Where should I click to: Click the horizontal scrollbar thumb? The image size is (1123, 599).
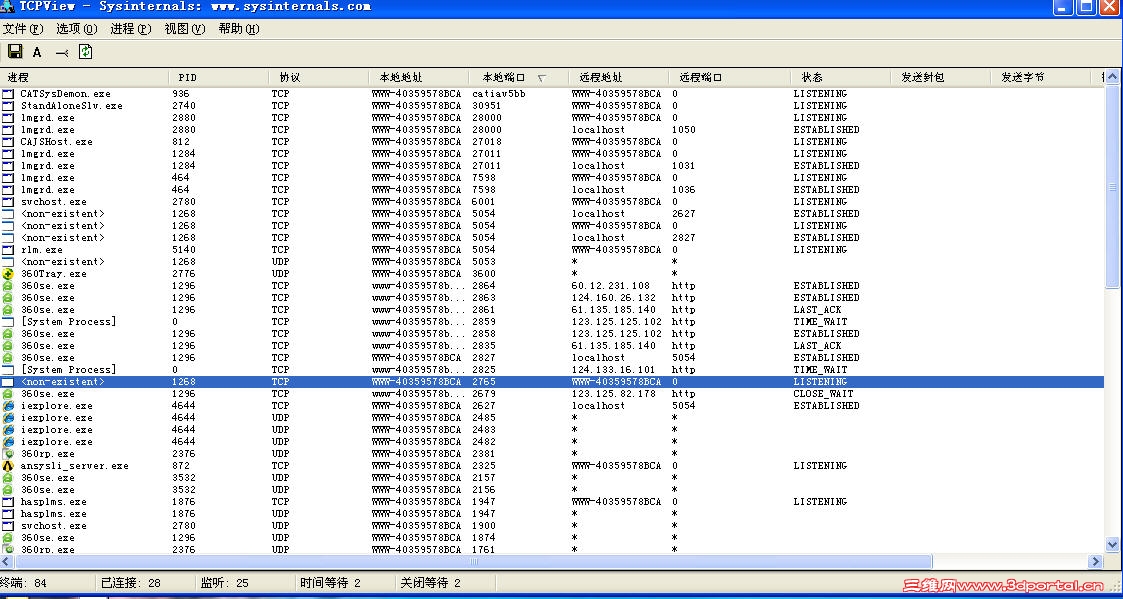[473, 561]
